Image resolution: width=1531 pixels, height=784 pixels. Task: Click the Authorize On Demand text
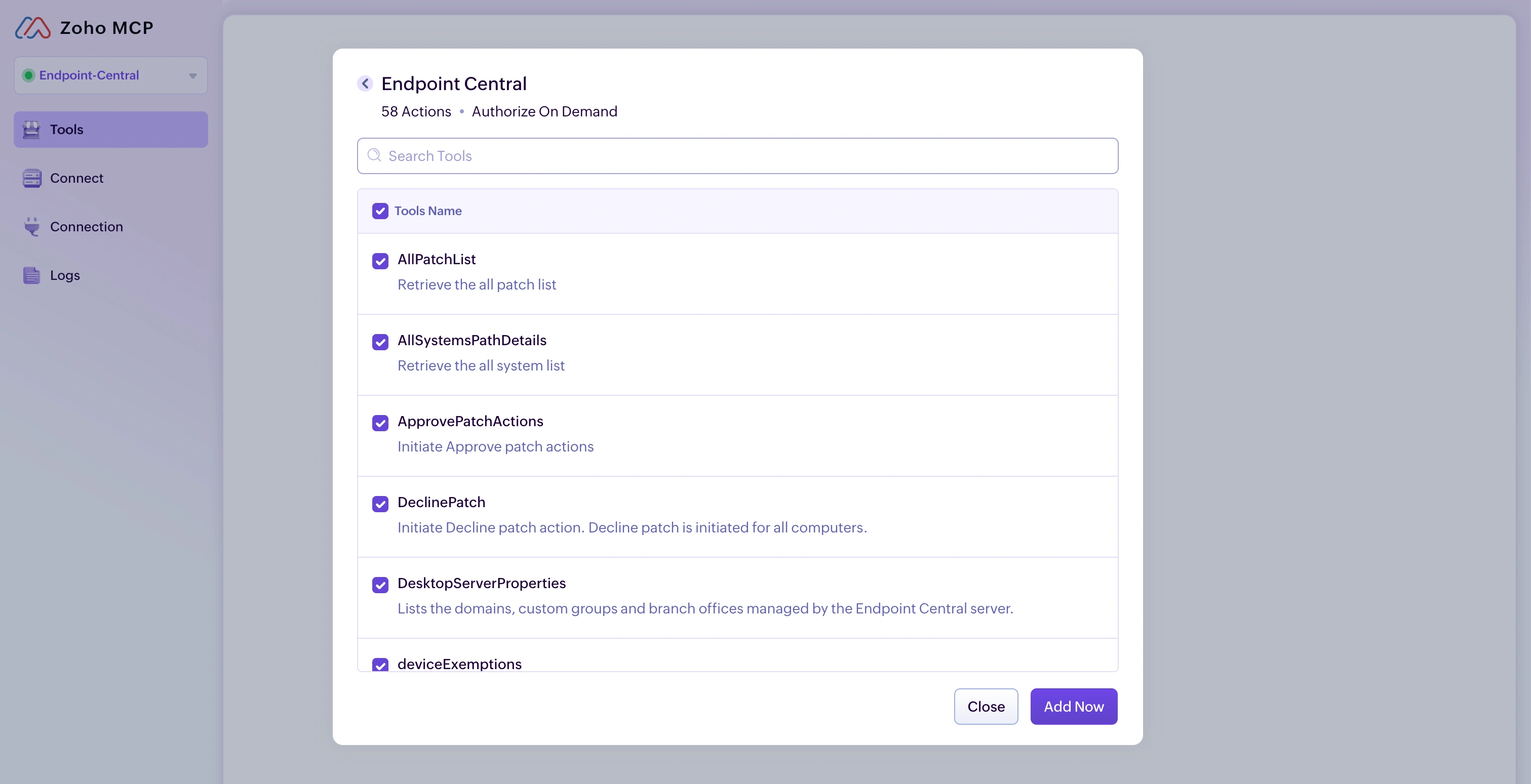tap(544, 112)
